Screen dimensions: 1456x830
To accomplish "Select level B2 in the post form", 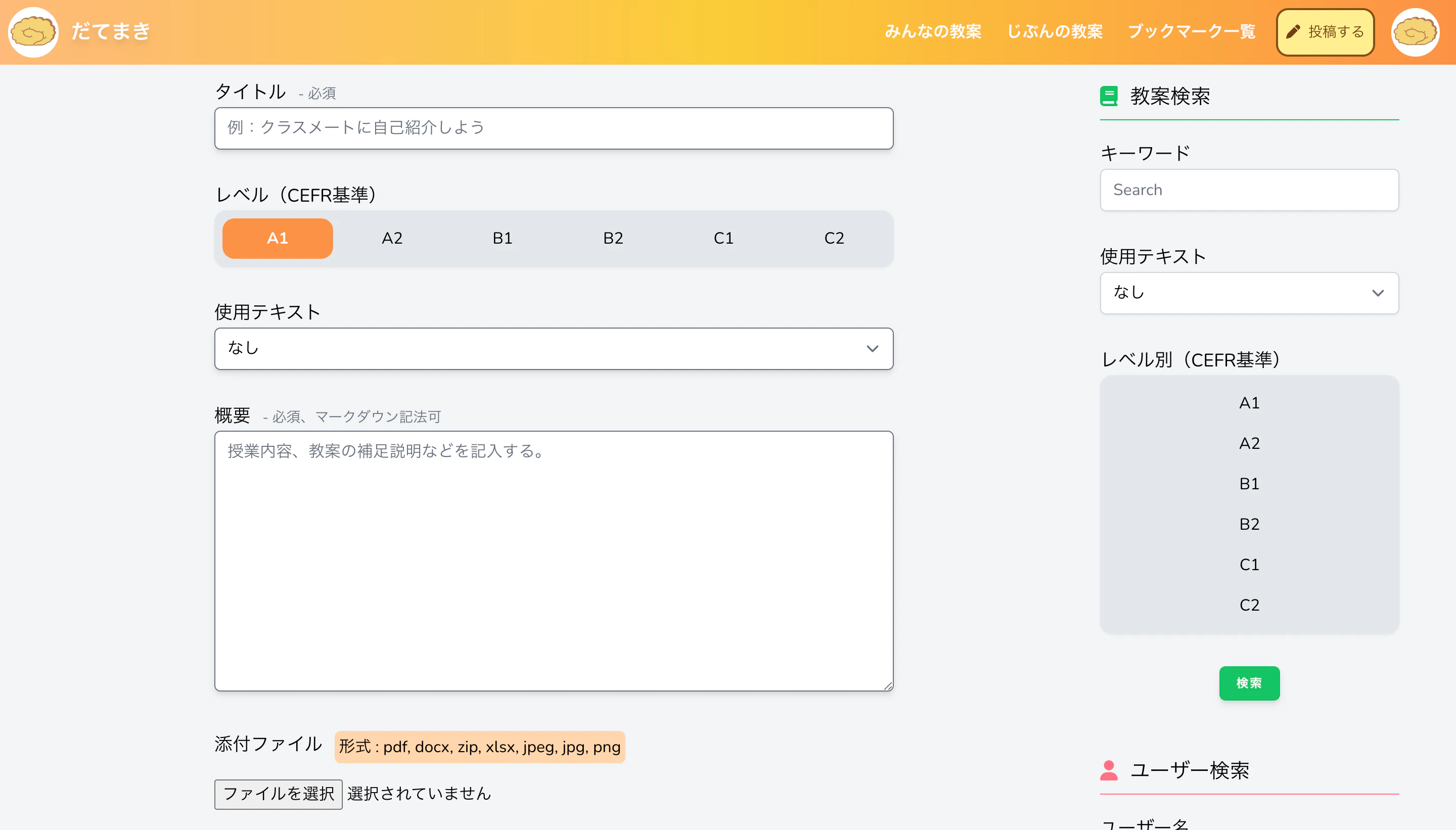I will [x=613, y=238].
